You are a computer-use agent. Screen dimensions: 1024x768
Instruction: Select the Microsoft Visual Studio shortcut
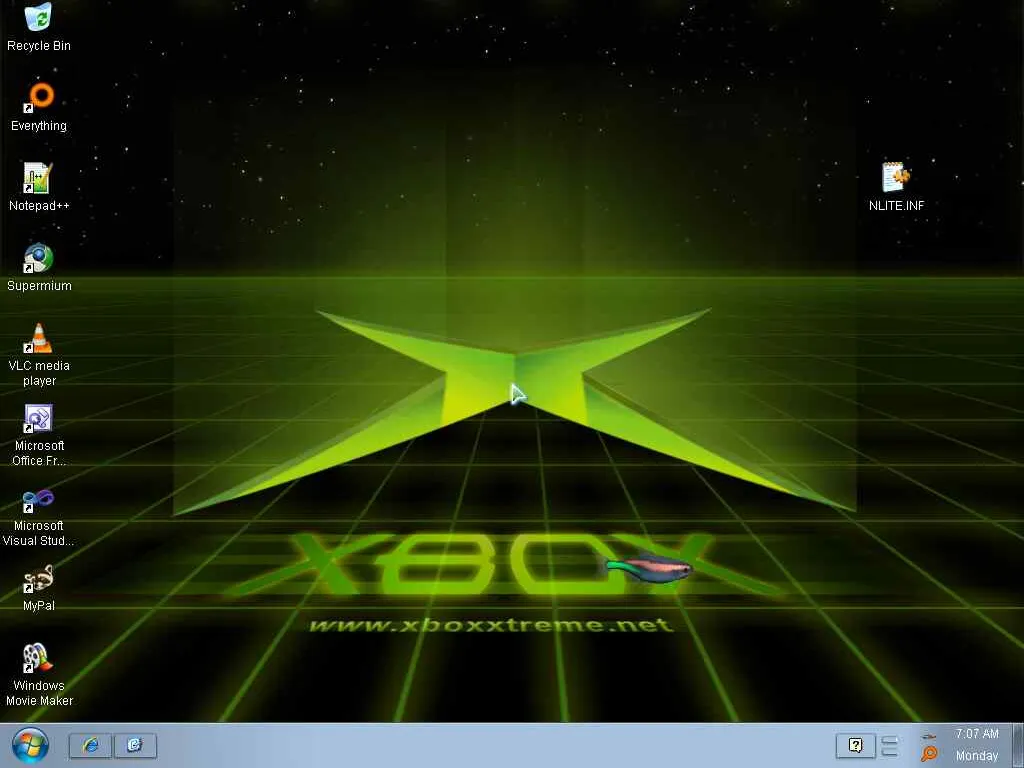click(39, 516)
